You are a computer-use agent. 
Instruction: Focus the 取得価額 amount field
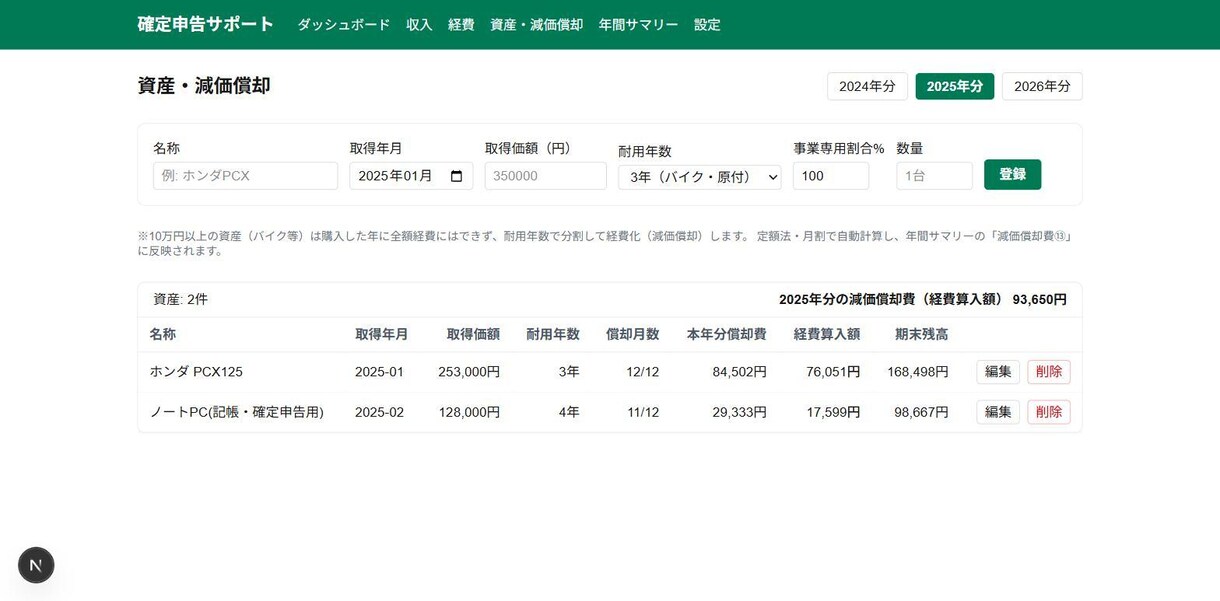coord(545,176)
